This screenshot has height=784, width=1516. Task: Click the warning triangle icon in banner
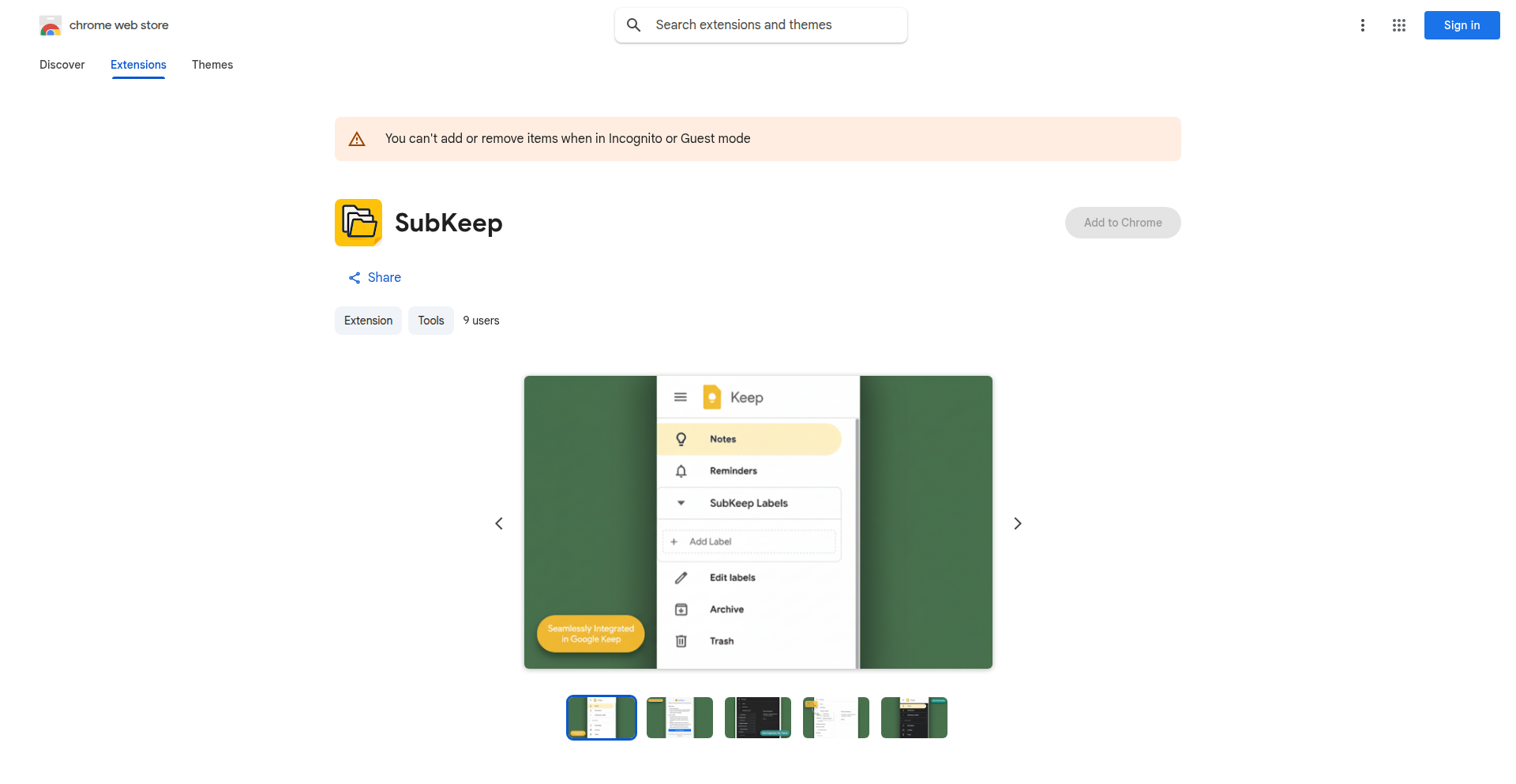click(357, 139)
